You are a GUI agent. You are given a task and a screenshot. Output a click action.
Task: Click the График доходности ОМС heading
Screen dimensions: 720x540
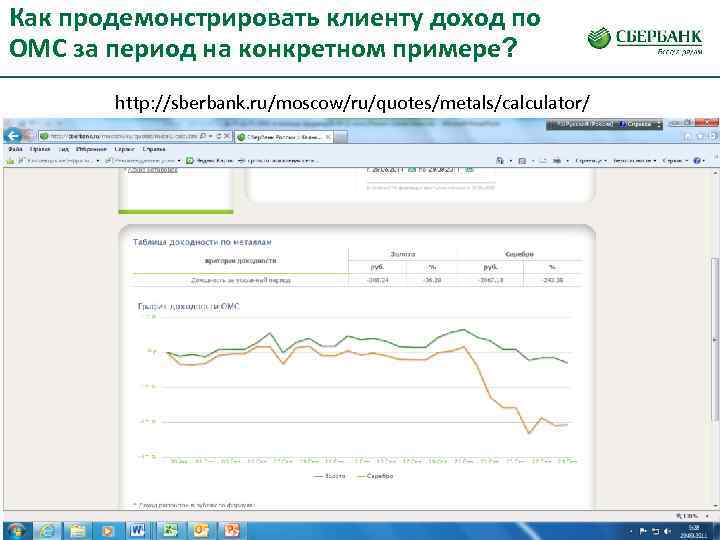189,306
